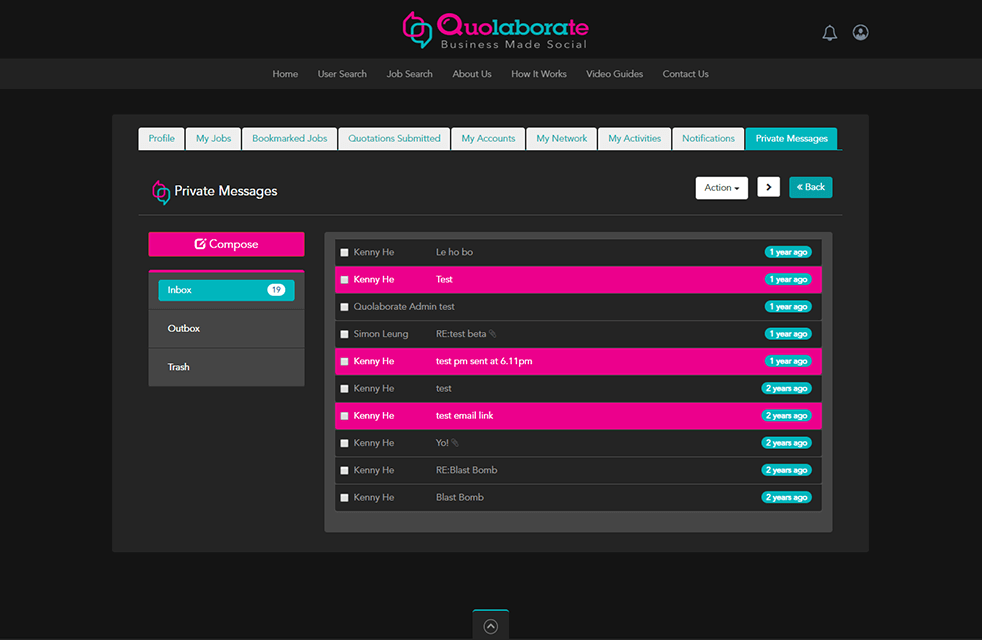The height and width of the screenshot is (640, 982).
Task: Click attachment paperclip on RE:test beta message
Action: coord(493,334)
